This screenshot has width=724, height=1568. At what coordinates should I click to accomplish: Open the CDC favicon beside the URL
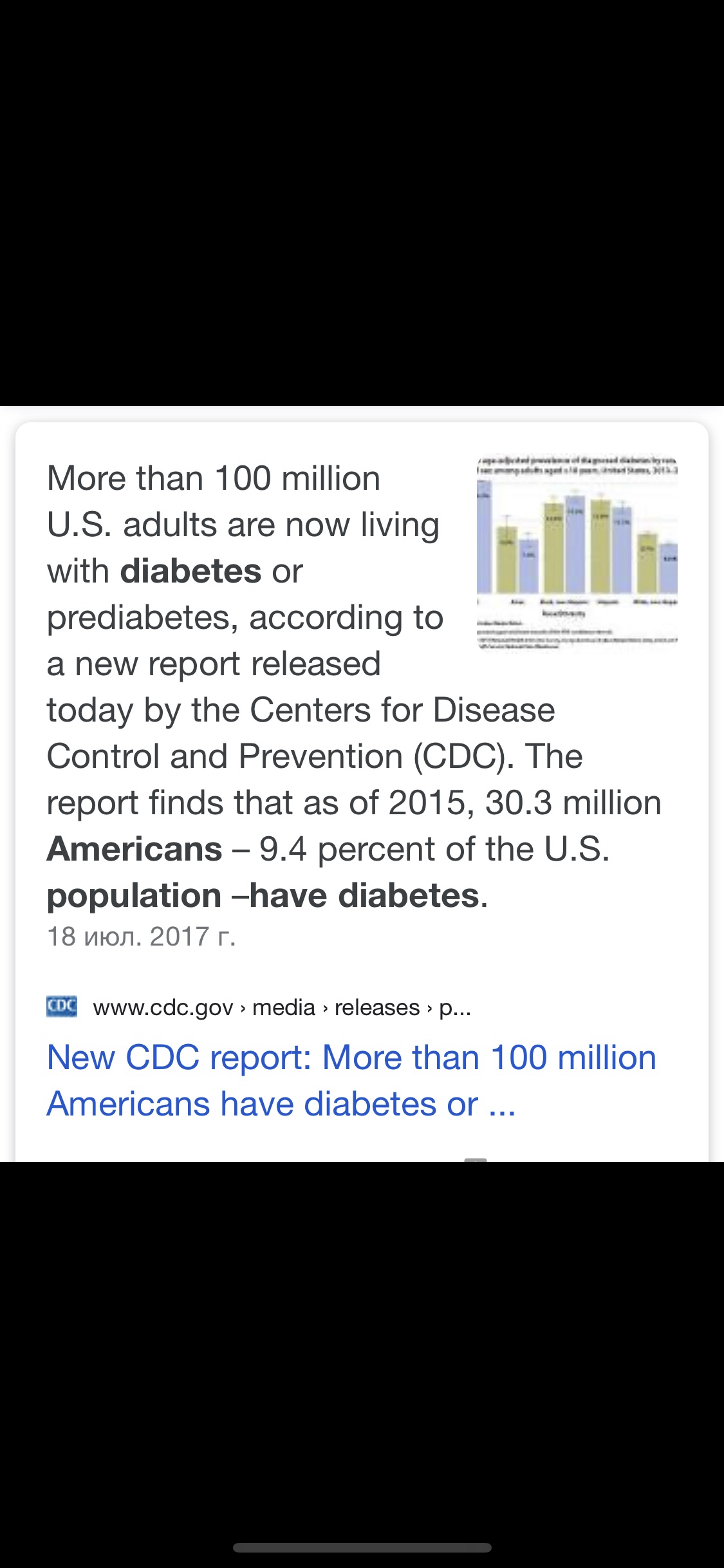[x=62, y=1006]
